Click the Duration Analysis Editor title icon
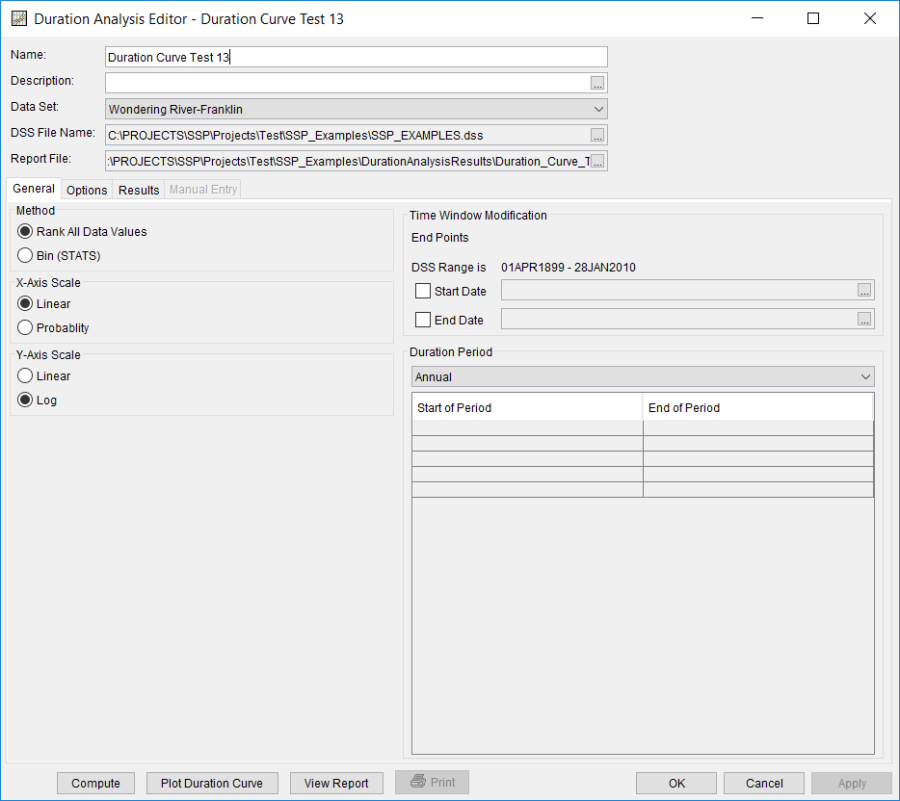The image size is (900, 801). 19,18
